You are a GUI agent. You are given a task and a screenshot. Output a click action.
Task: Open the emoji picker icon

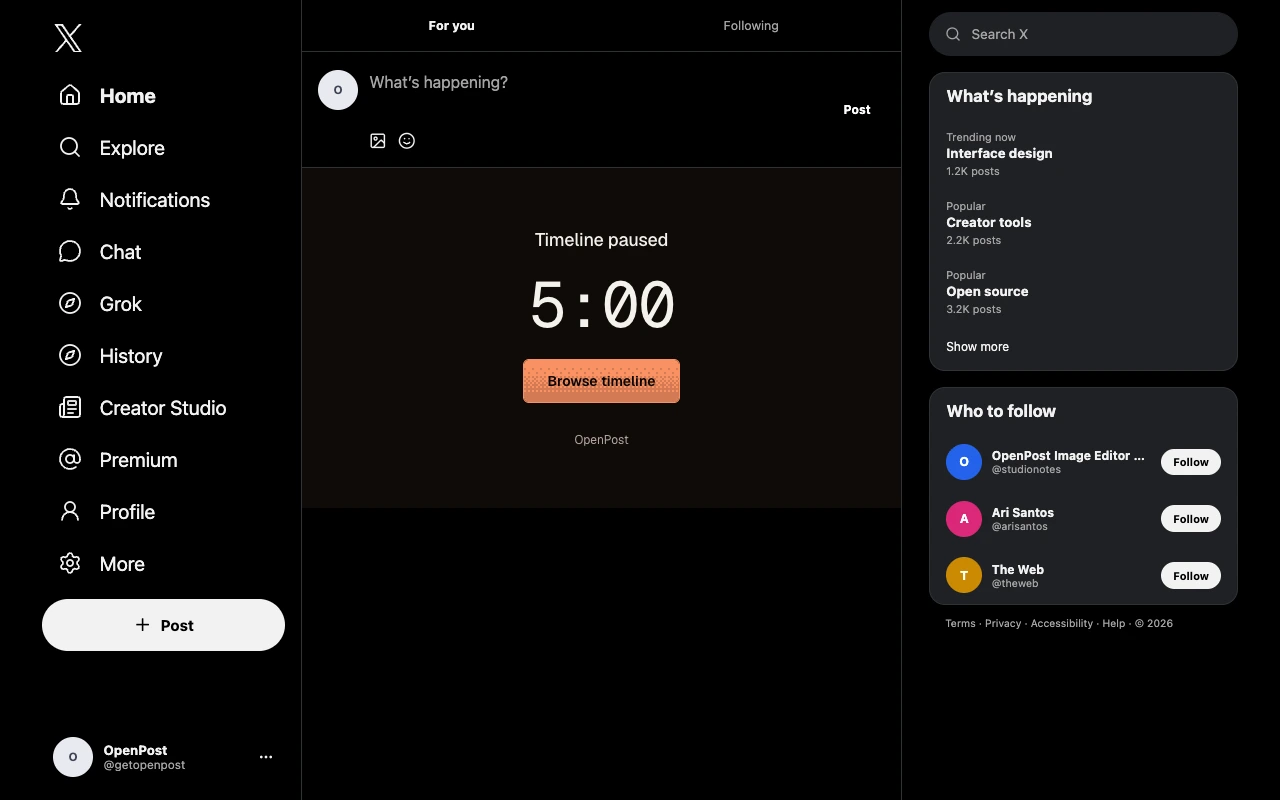pos(407,141)
